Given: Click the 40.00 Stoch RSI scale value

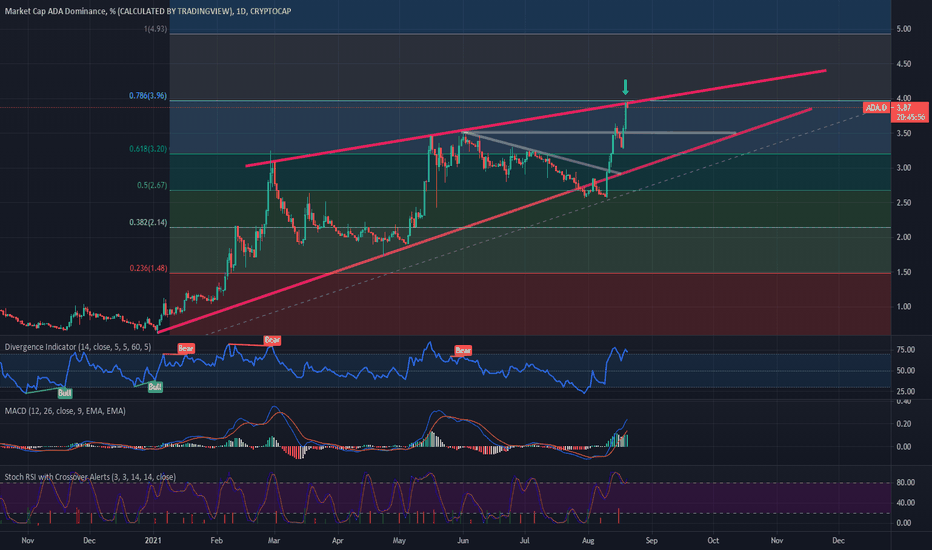Looking at the screenshot, I should (905, 502).
